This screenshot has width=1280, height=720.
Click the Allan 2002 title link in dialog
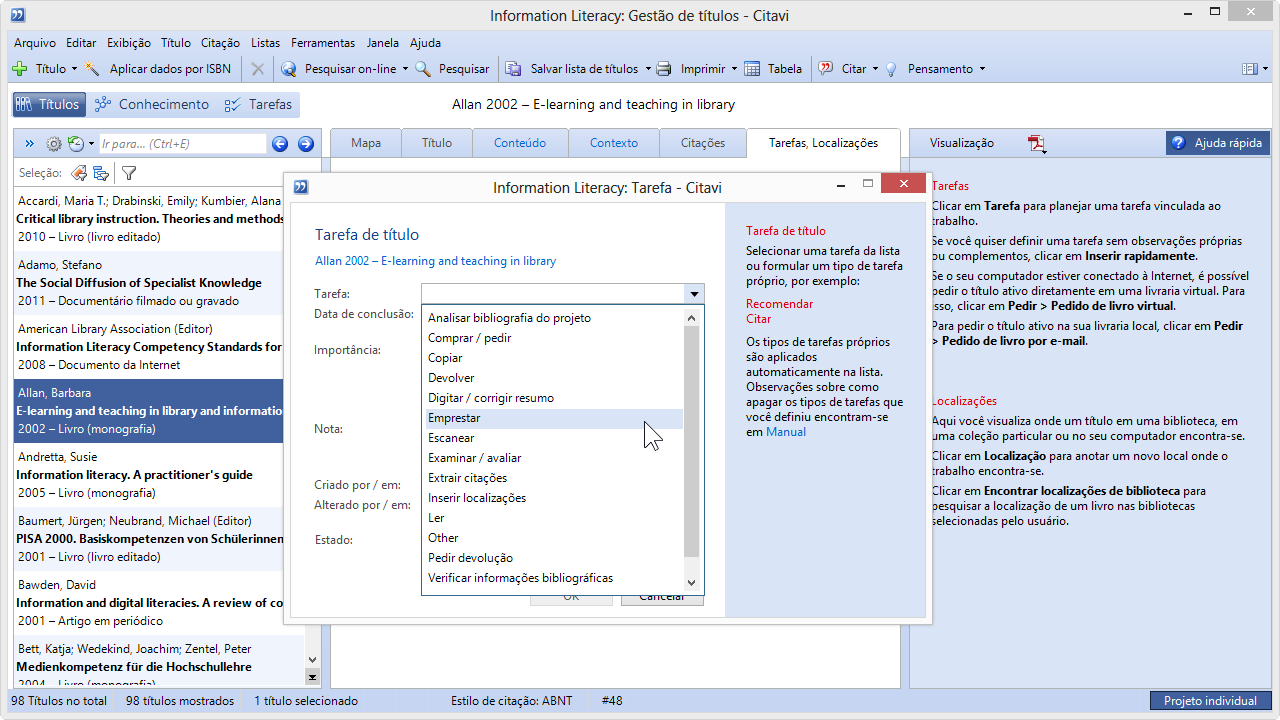pyautogui.click(x=435, y=261)
